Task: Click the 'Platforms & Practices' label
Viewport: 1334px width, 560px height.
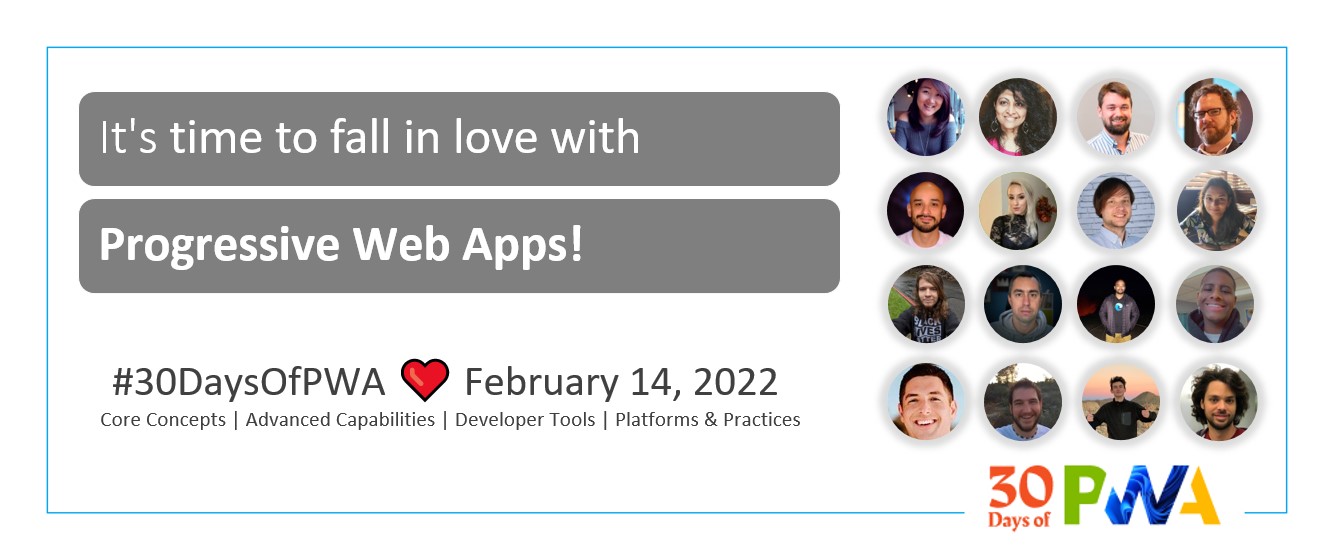Action: coord(708,420)
